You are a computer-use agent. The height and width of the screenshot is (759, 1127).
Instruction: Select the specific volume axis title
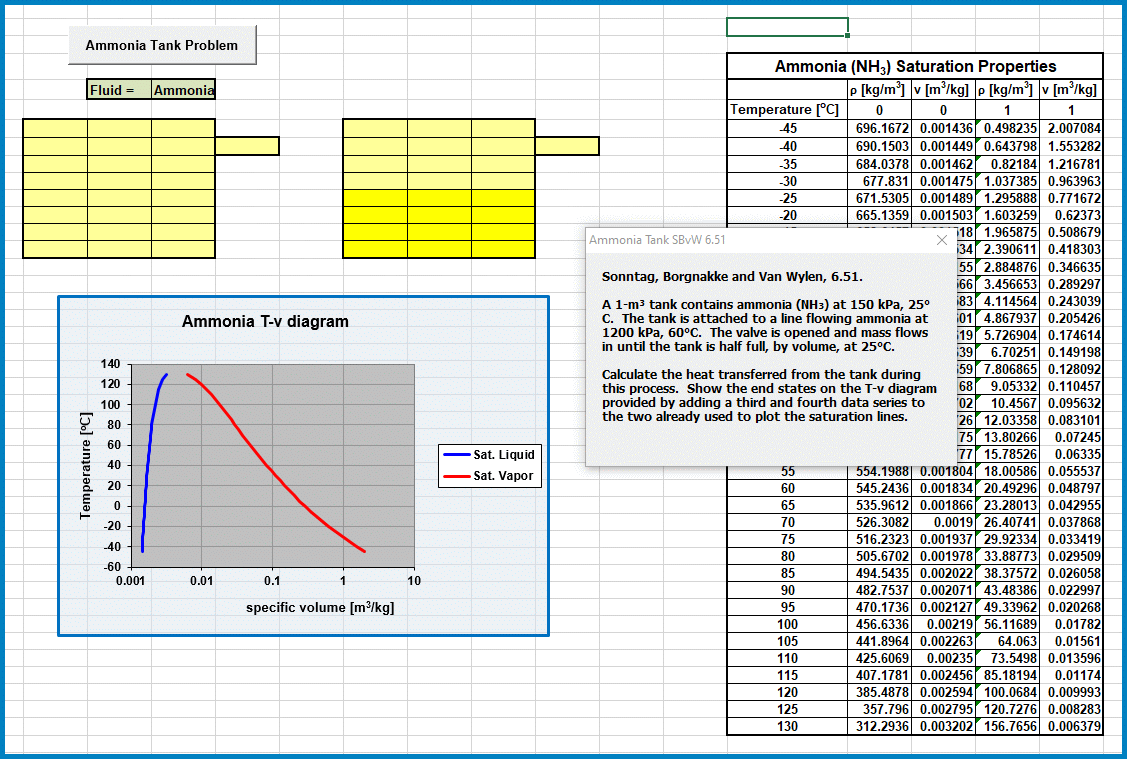pyautogui.click(x=319, y=607)
